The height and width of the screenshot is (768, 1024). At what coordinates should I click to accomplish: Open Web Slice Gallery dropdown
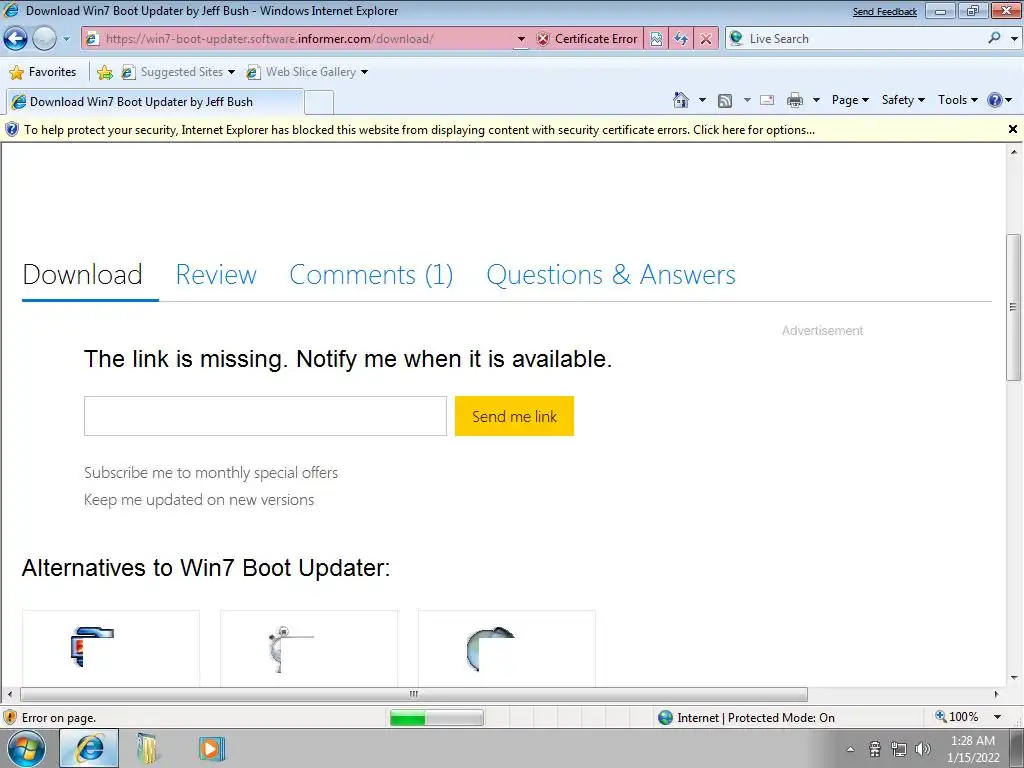point(307,72)
